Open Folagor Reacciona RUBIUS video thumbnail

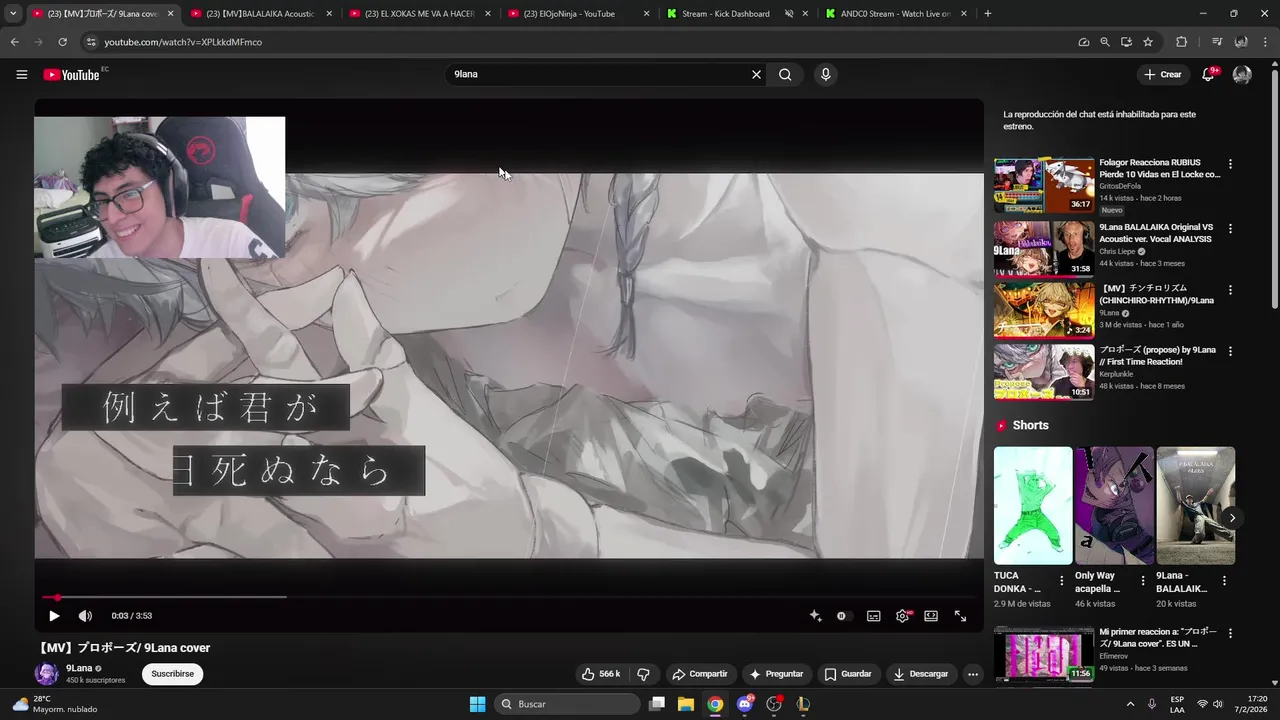pos(1044,185)
